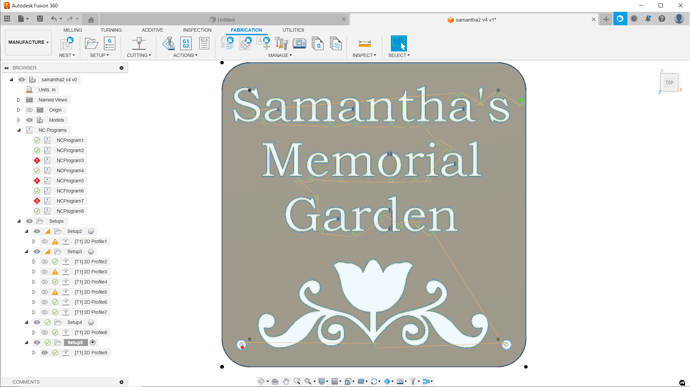
Task: Open the Tool Library icon
Action: (x=281, y=43)
